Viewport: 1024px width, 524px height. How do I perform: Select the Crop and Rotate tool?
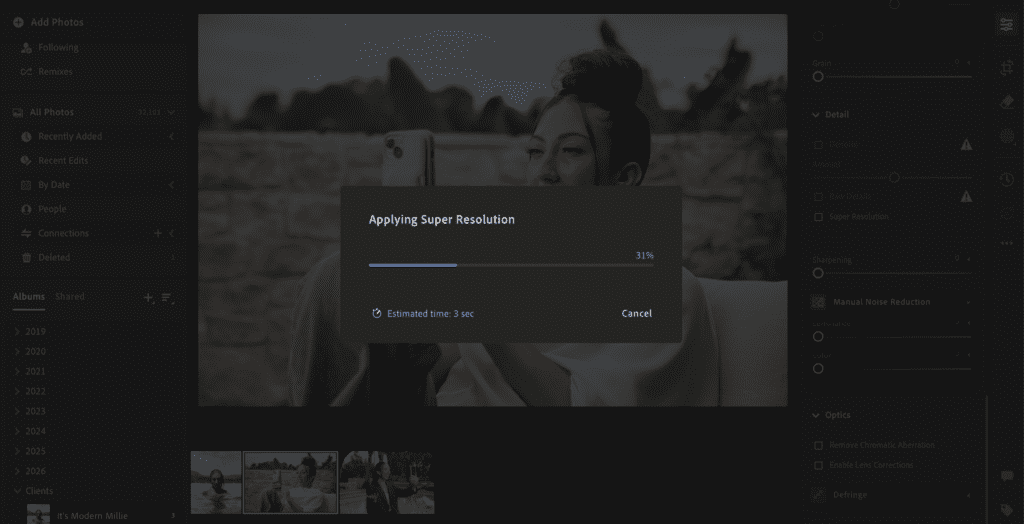coord(1007,67)
